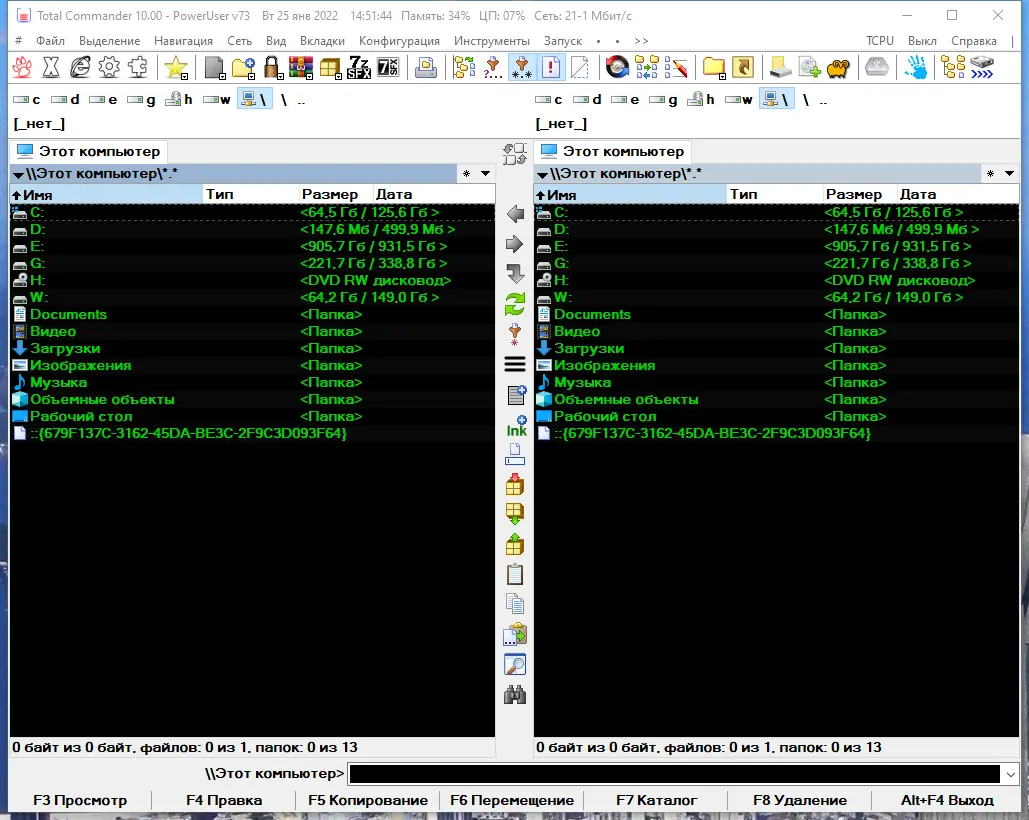
Task: Open the new folder plus dropdown button
Action: [243, 67]
